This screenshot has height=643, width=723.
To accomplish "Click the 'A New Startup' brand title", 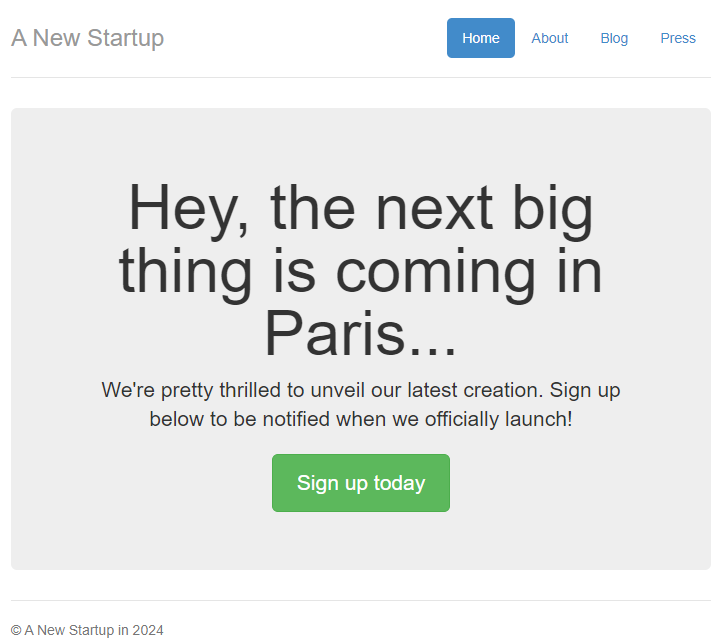I will click(87, 38).
